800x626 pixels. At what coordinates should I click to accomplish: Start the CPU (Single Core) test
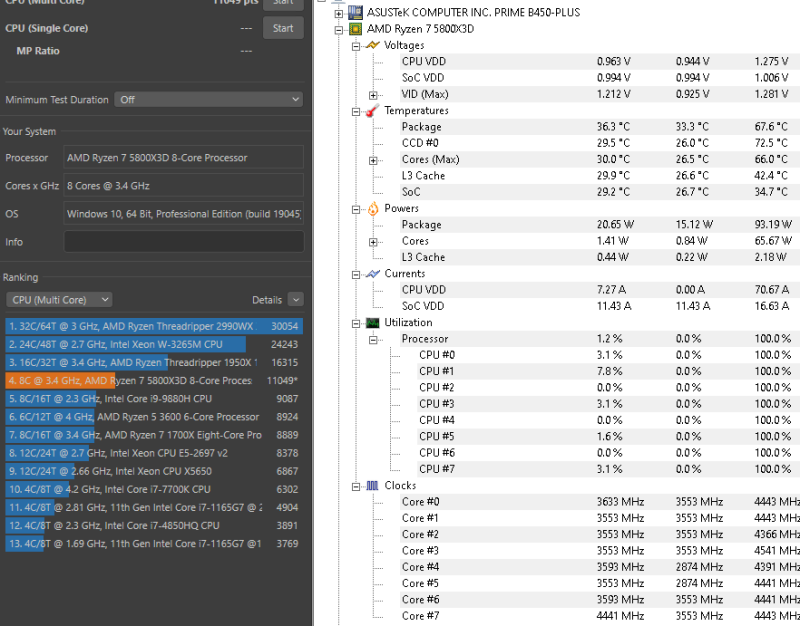[x=283, y=28]
